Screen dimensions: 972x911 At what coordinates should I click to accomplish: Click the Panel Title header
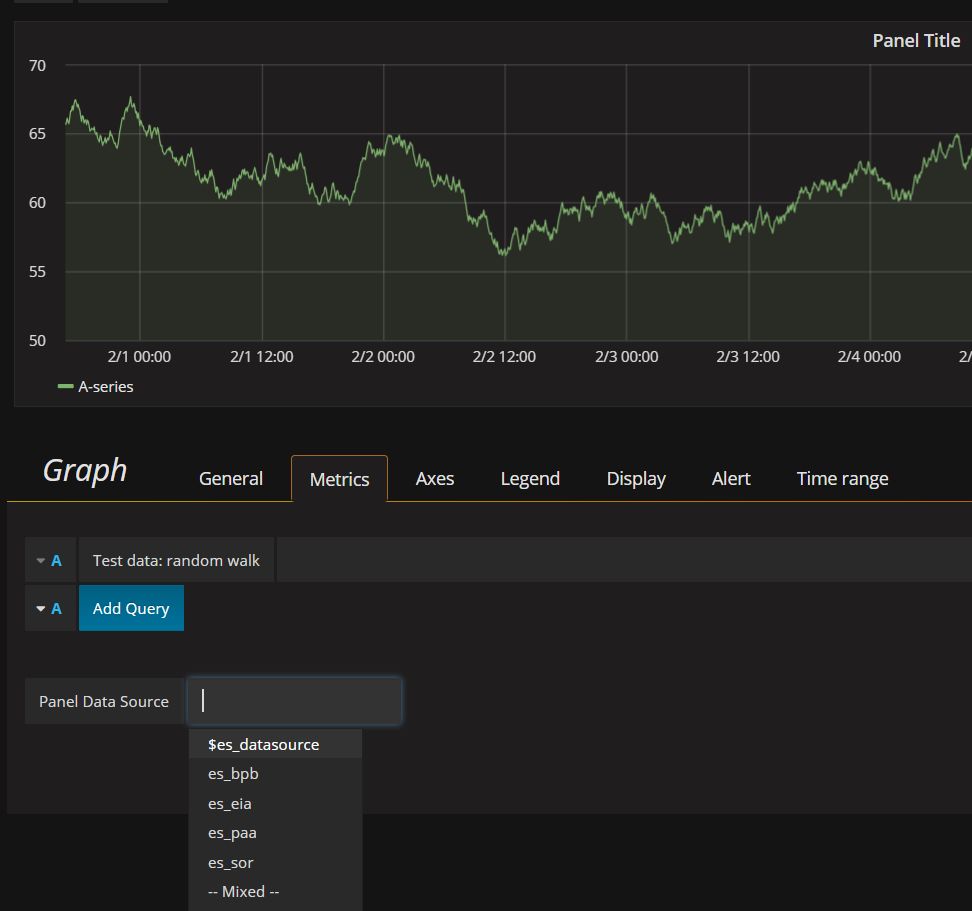coord(916,41)
